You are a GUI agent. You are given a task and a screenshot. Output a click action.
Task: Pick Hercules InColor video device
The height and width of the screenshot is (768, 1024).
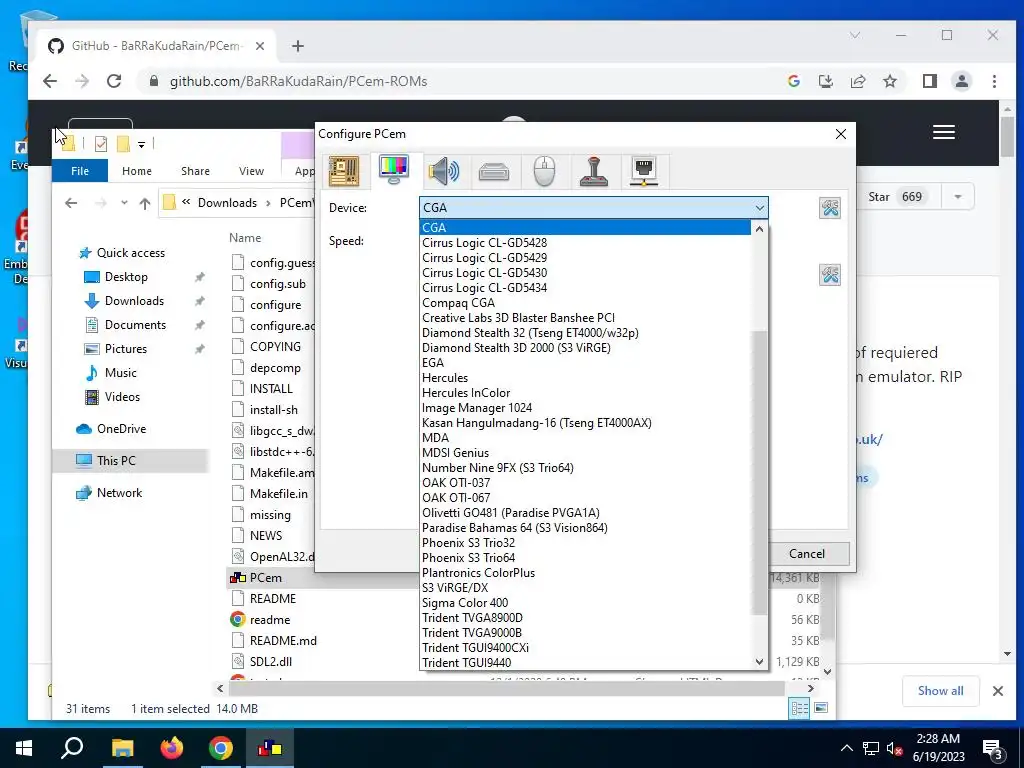pos(585,392)
